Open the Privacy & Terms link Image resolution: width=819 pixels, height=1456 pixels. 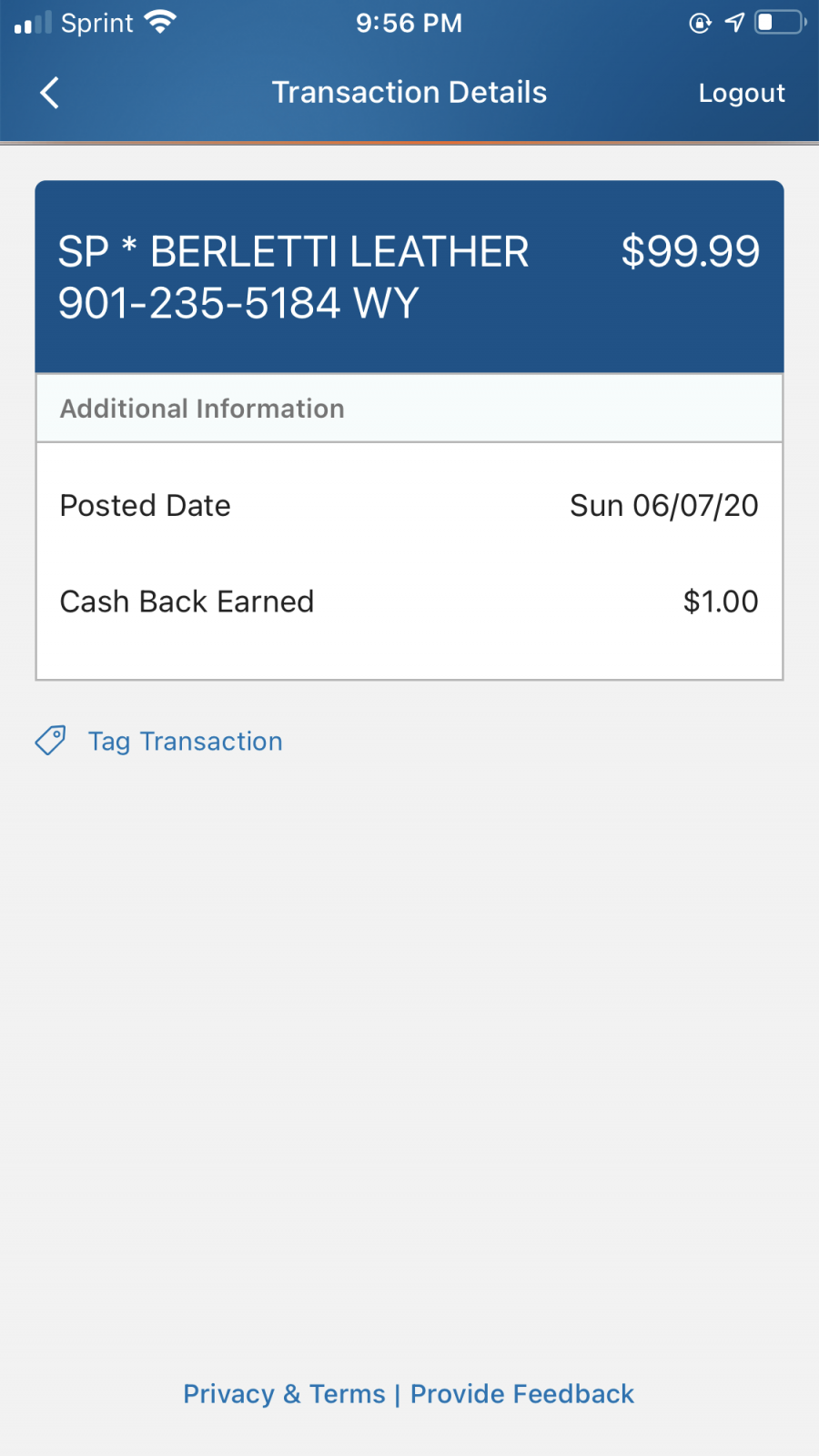[x=284, y=1394]
